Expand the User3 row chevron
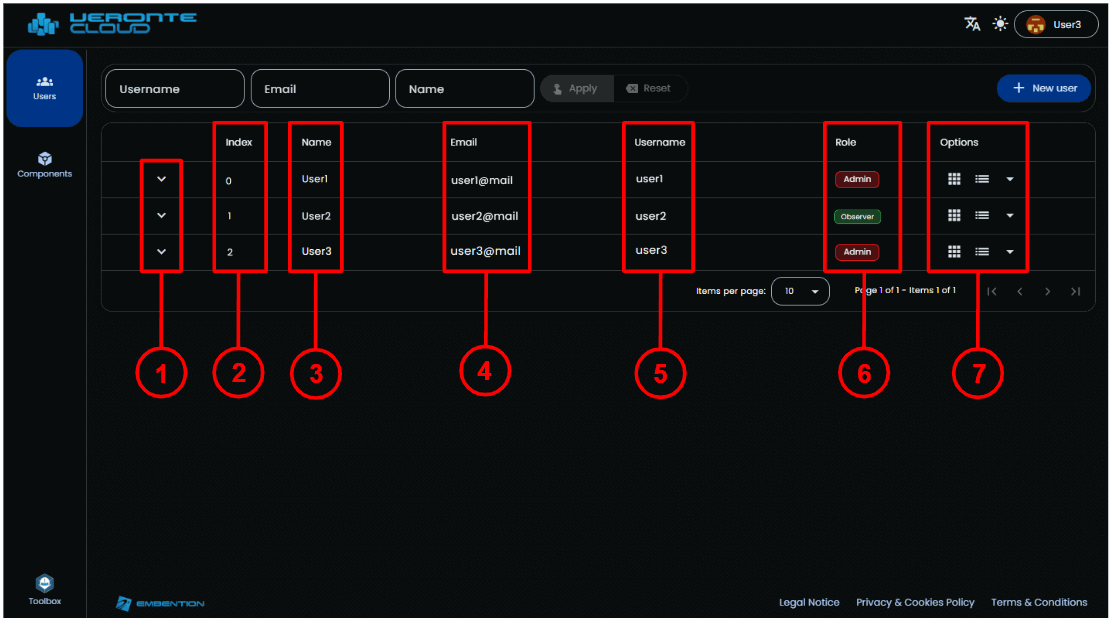The image size is (1110, 620). coord(162,252)
